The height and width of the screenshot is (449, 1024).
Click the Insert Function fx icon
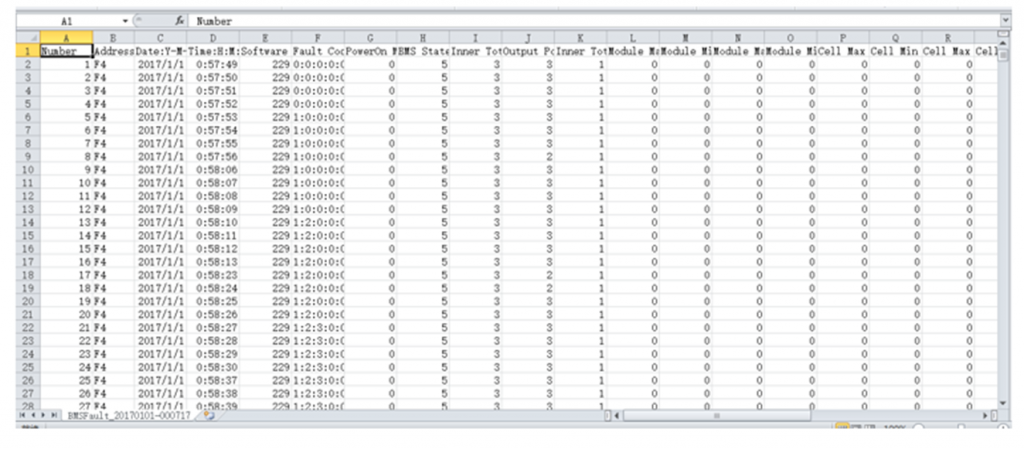(180, 22)
